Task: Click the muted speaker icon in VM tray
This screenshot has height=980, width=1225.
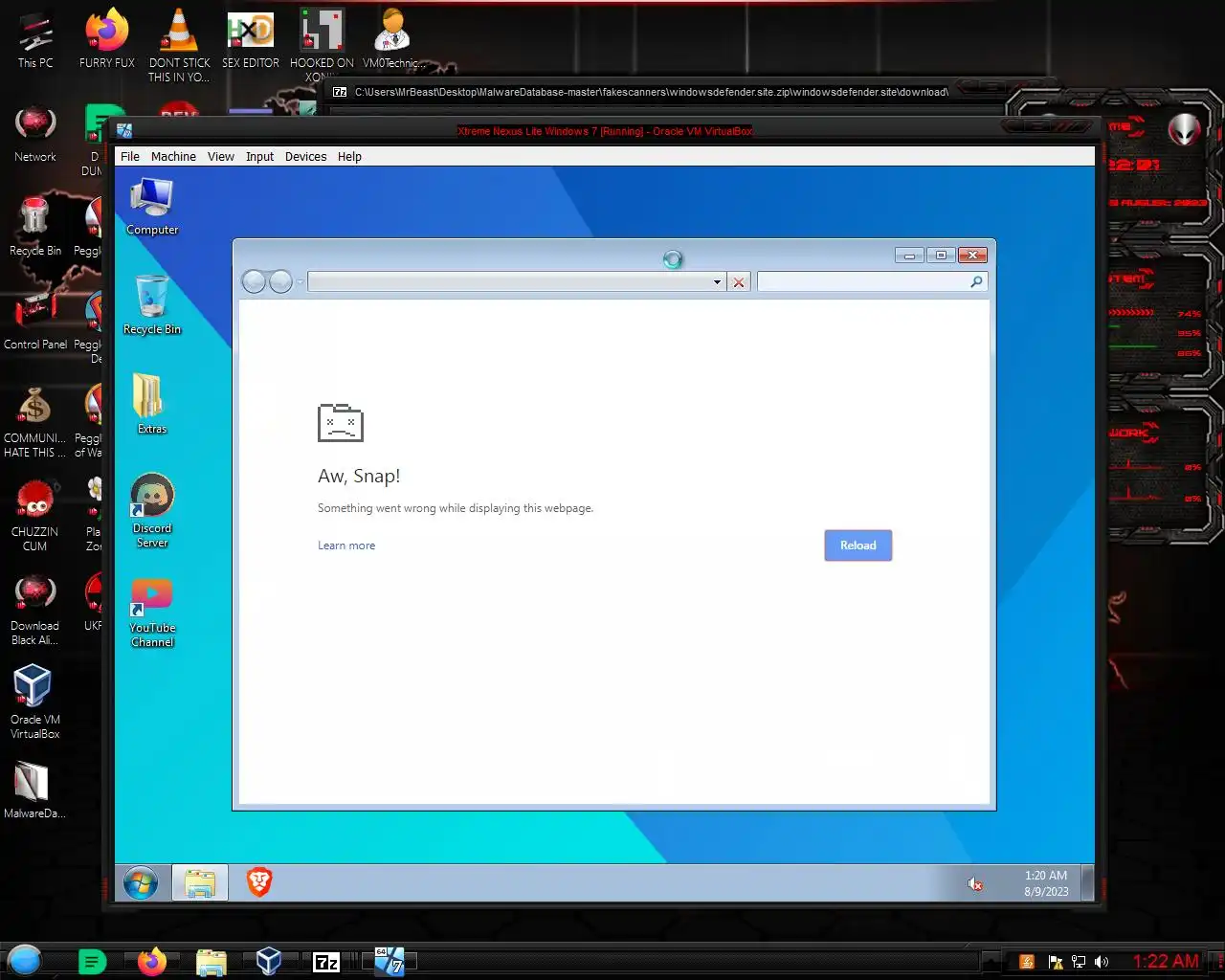Action: pyautogui.click(x=975, y=884)
